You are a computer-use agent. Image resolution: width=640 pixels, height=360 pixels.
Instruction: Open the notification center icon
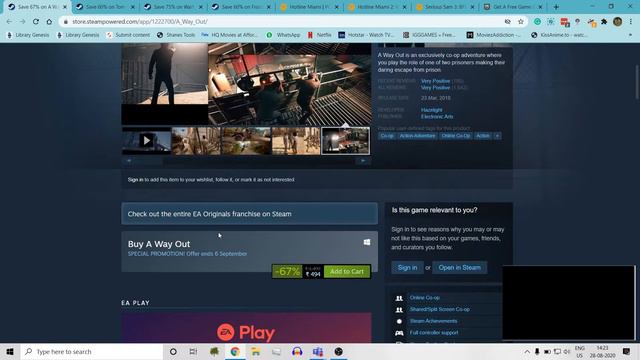[627, 351]
